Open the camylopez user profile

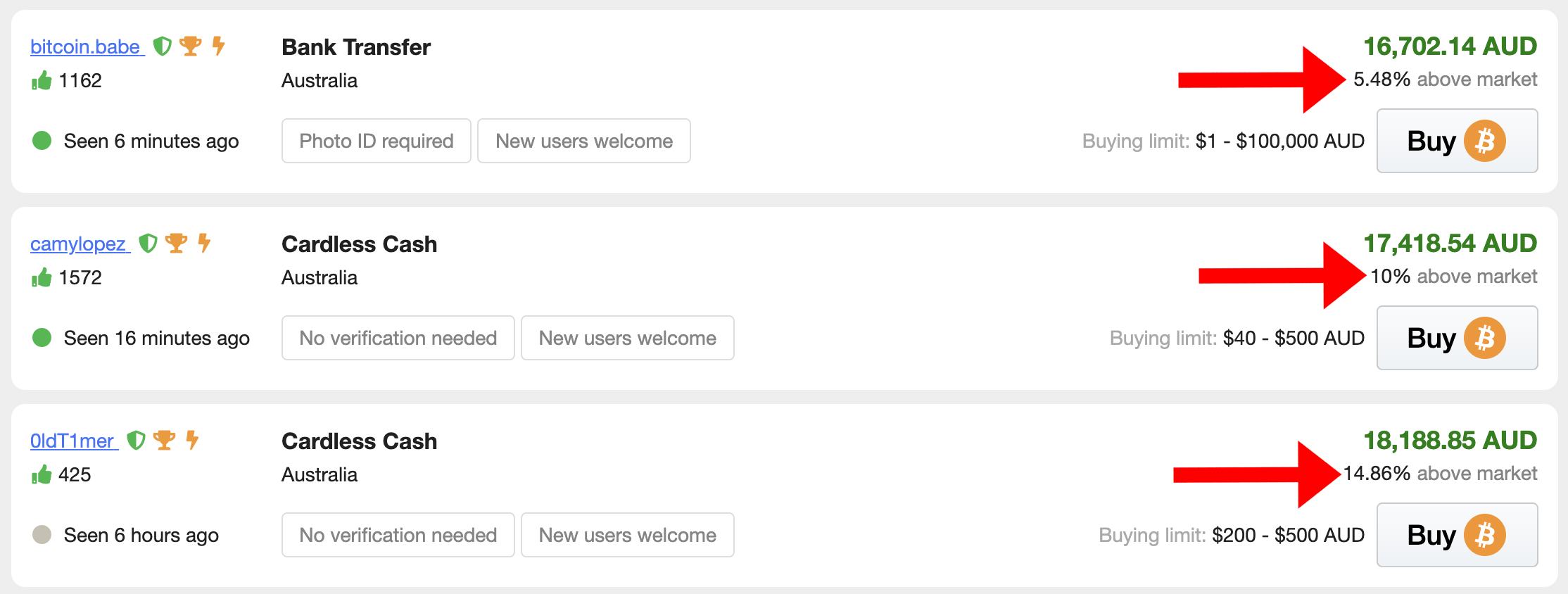(79, 244)
